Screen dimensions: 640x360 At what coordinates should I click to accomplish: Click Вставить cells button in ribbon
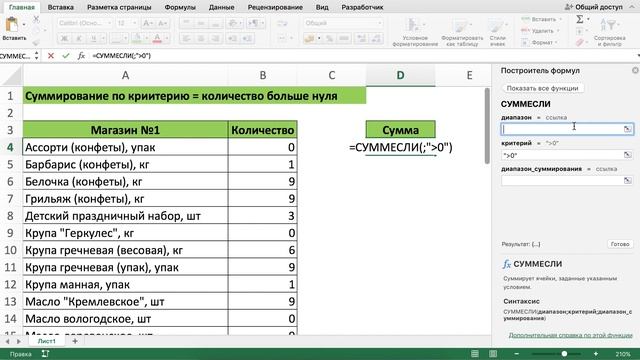542,19
